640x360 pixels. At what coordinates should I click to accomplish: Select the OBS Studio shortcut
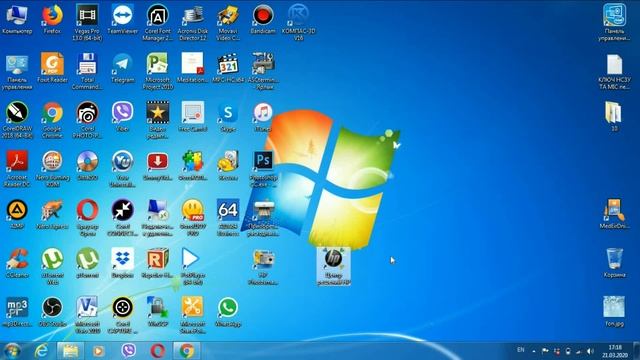pos(52,312)
